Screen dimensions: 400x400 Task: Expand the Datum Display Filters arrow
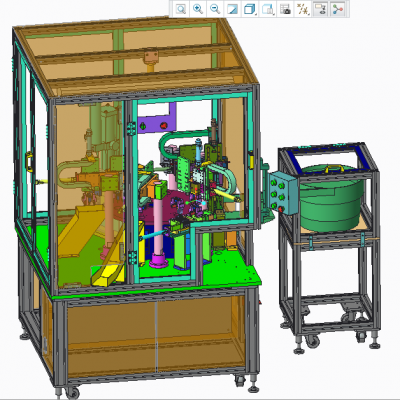pyautogui.click(x=309, y=14)
